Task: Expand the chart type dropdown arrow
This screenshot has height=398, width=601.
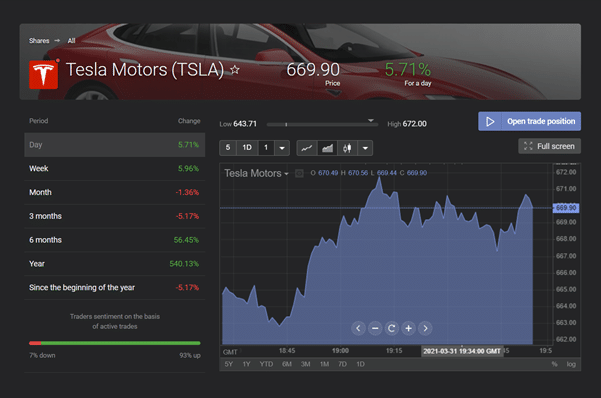Action: [365, 148]
